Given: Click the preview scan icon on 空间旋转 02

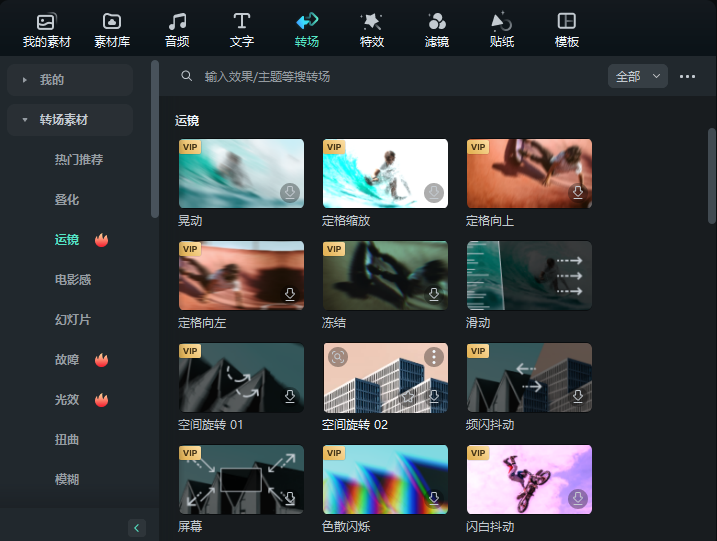Looking at the screenshot, I should tap(338, 357).
